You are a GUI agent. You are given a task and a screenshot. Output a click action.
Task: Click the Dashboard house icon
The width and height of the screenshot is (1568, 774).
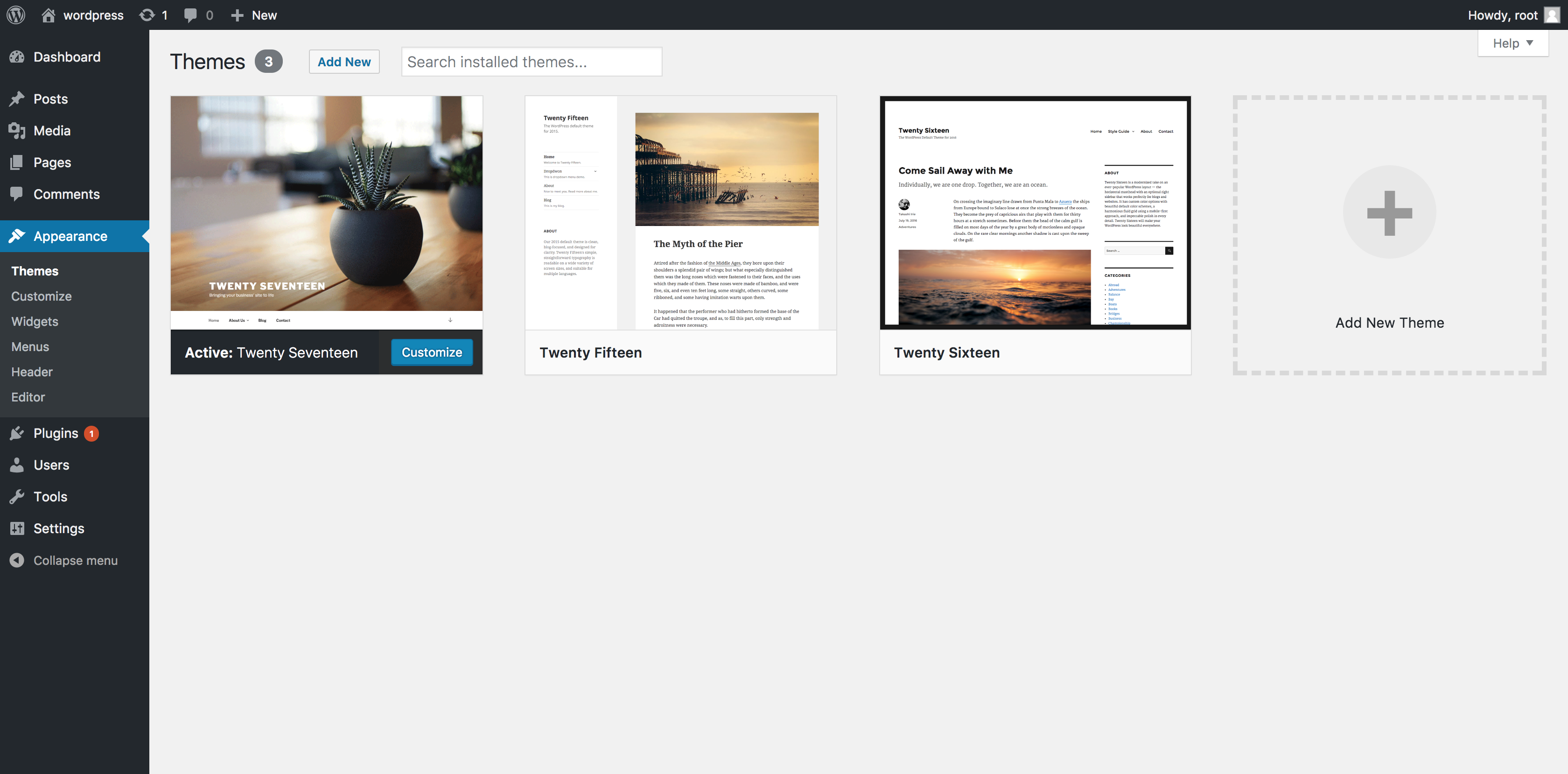pos(47,15)
